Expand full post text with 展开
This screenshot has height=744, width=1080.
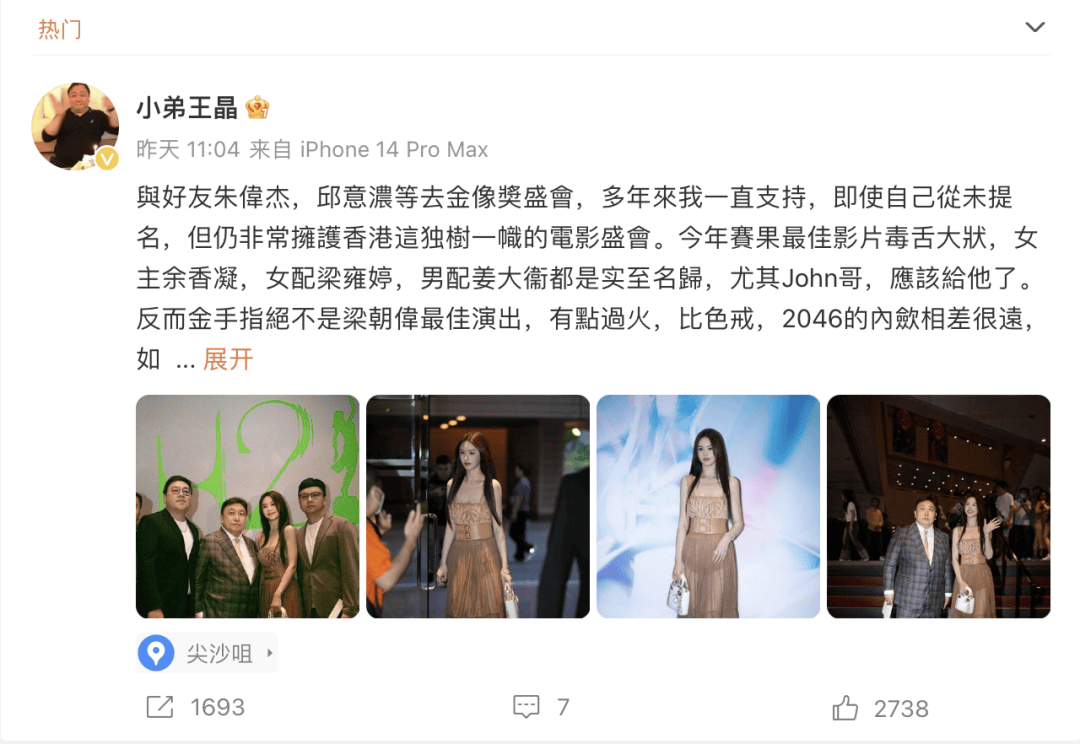pos(228,360)
